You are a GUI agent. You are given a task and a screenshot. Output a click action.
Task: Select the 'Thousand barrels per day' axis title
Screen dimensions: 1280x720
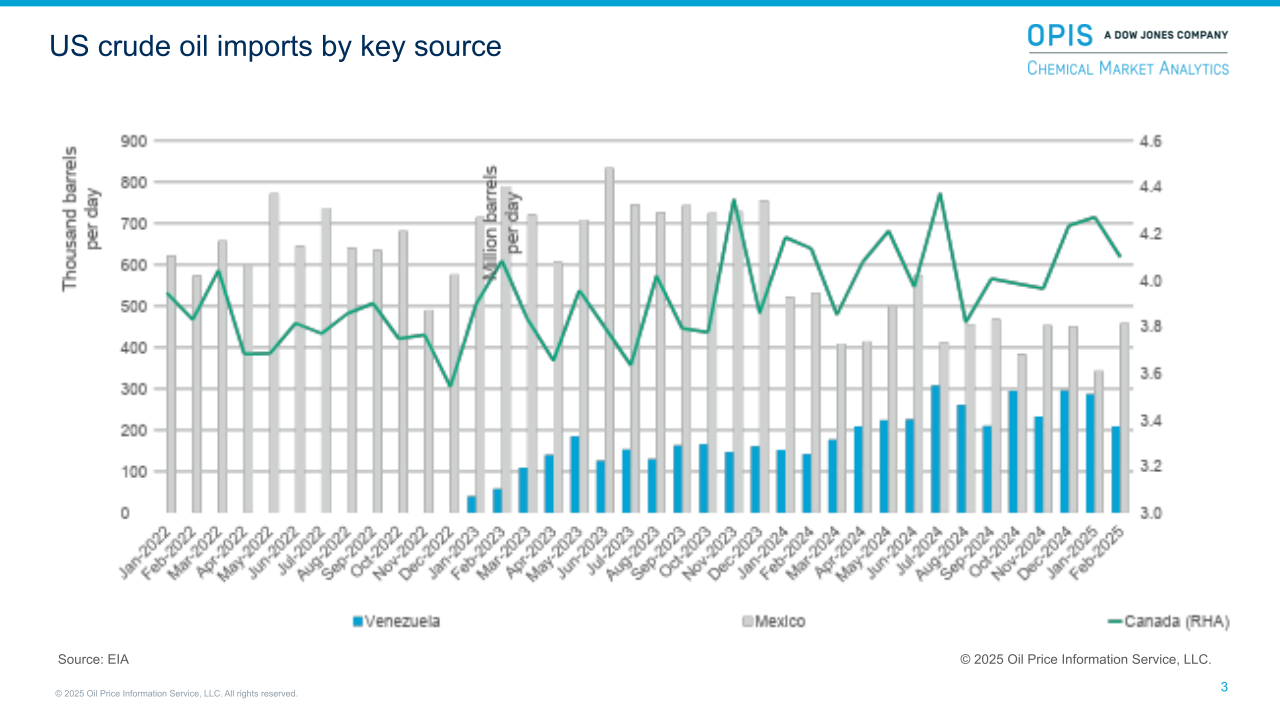click(81, 218)
